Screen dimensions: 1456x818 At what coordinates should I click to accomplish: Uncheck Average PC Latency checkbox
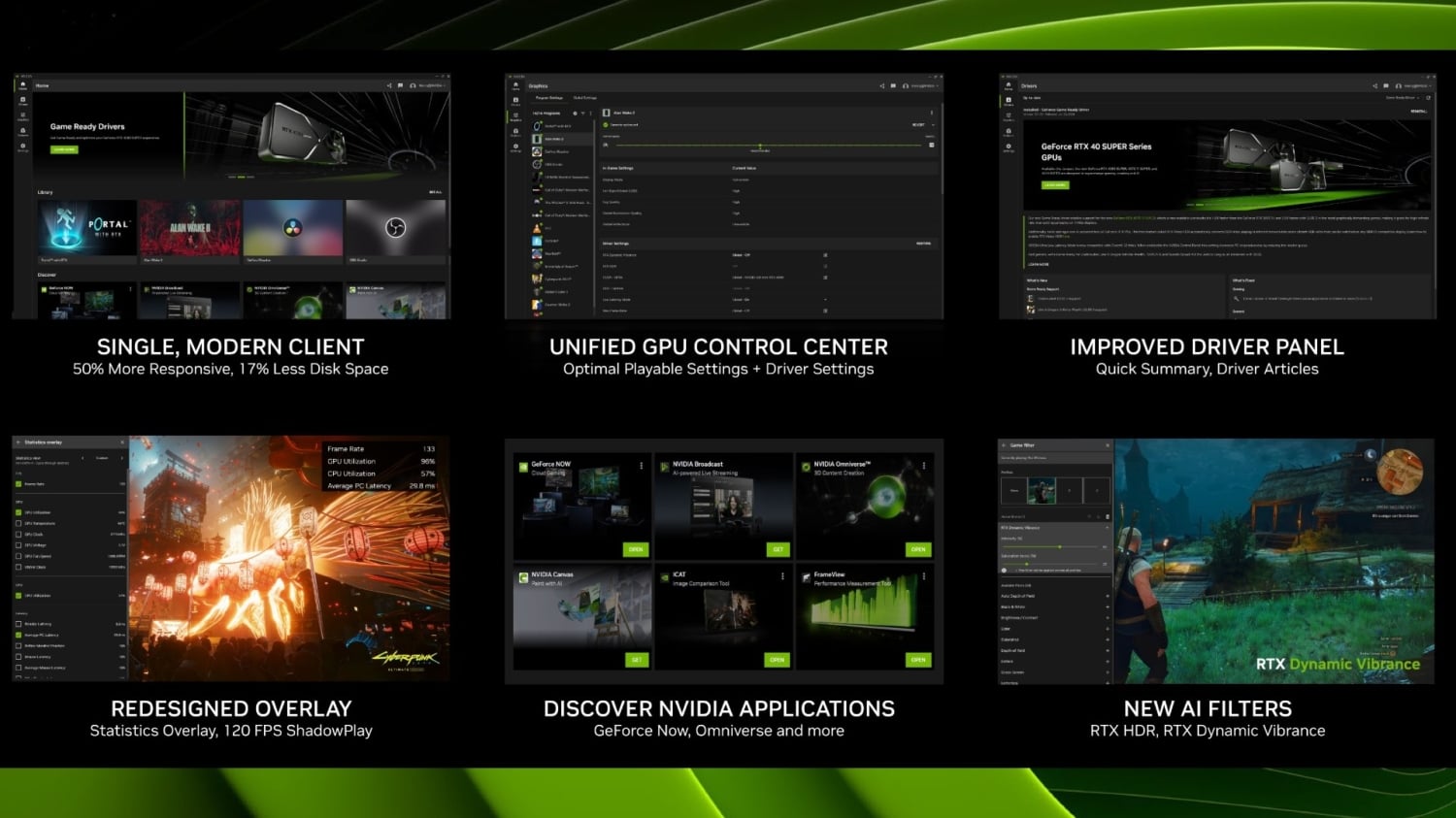tap(18, 635)
